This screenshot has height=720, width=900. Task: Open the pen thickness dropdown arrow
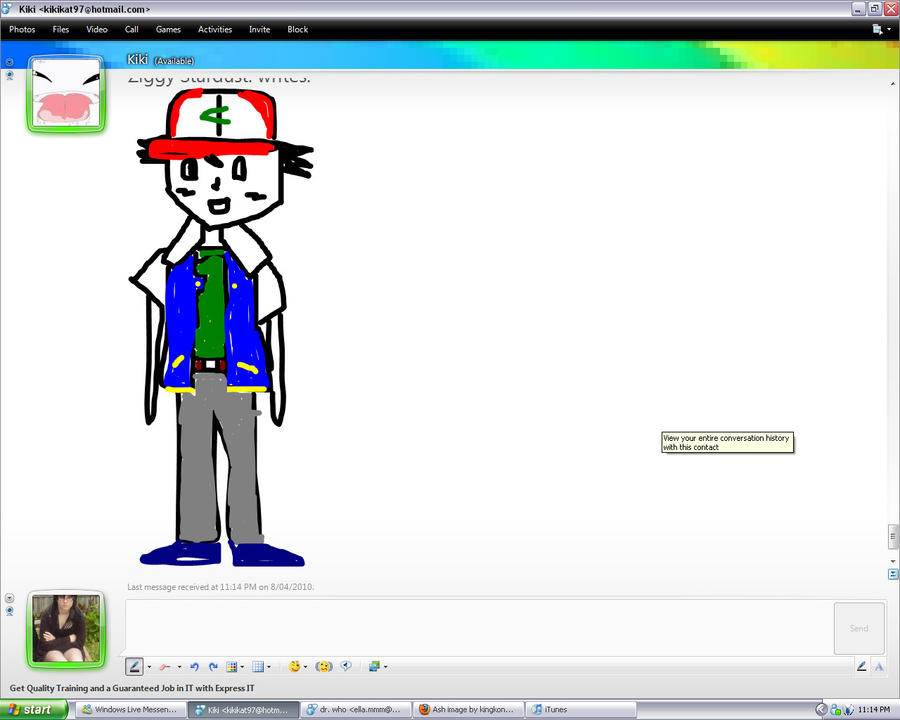149,667
